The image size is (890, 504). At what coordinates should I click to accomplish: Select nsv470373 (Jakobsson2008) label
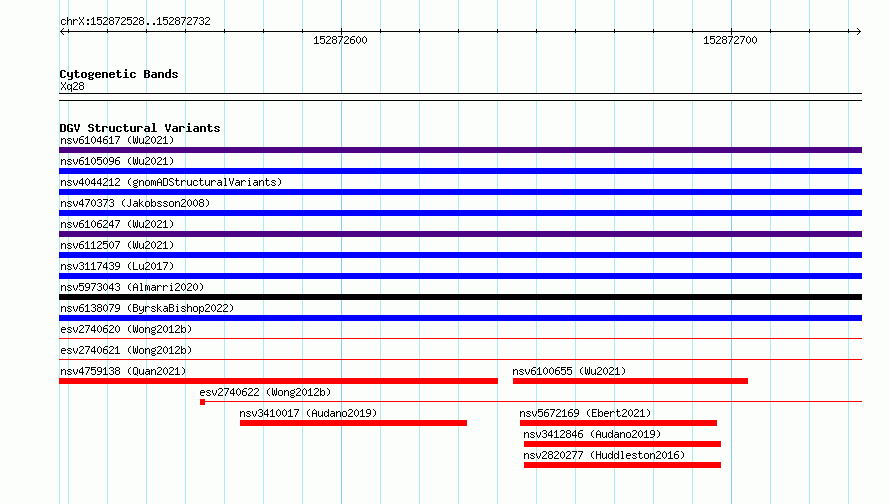coord(135,203)
